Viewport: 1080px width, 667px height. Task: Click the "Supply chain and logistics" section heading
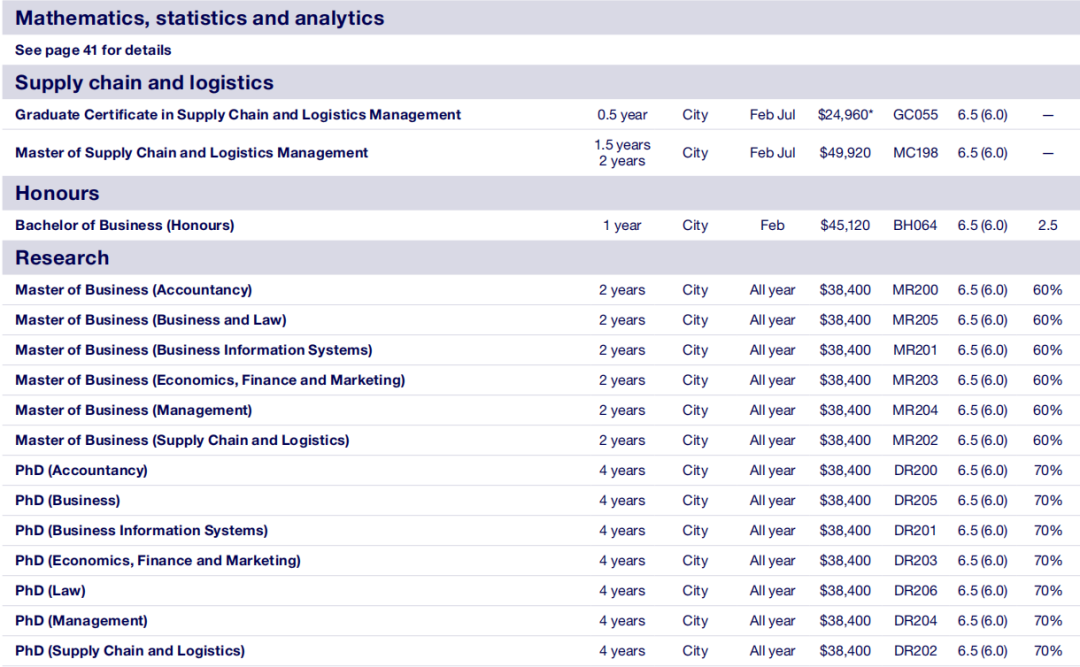coord(145,83)
